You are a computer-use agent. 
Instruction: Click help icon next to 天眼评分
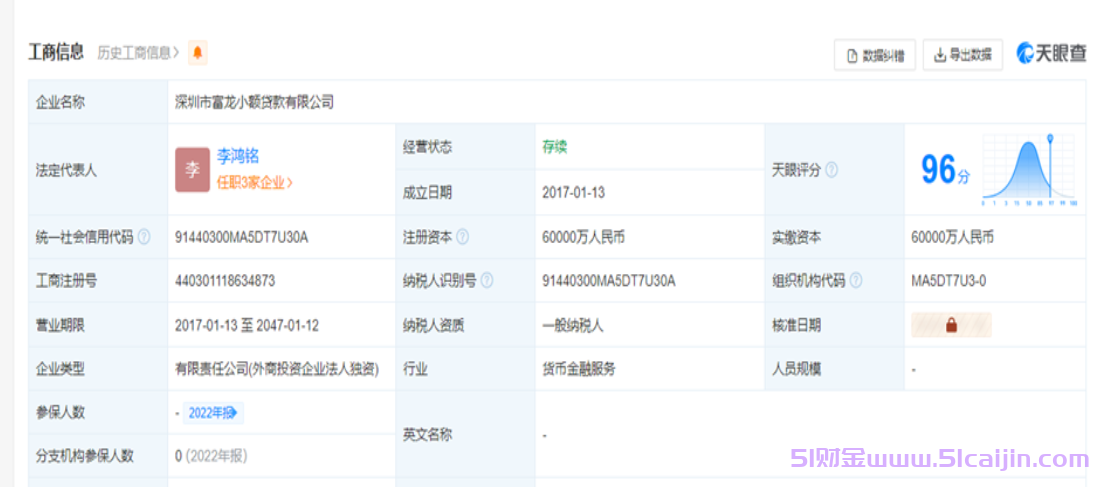point(832,170)
